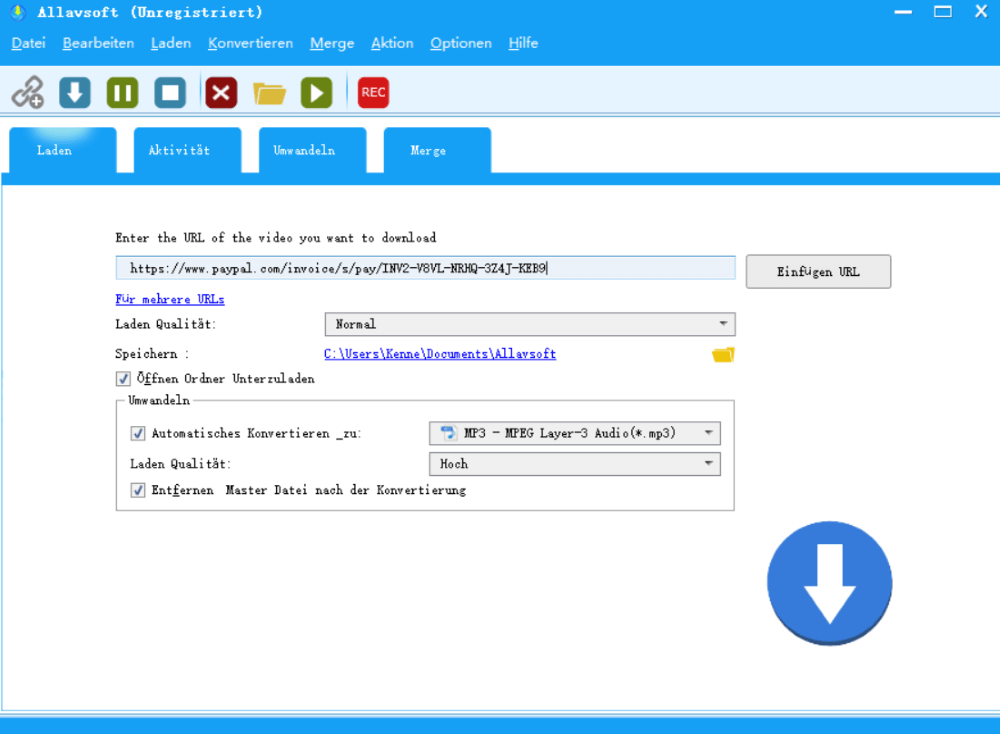Maximize the Allavsoft window
The width and height of the screenshot is (1000, 734).
(943, 12)
